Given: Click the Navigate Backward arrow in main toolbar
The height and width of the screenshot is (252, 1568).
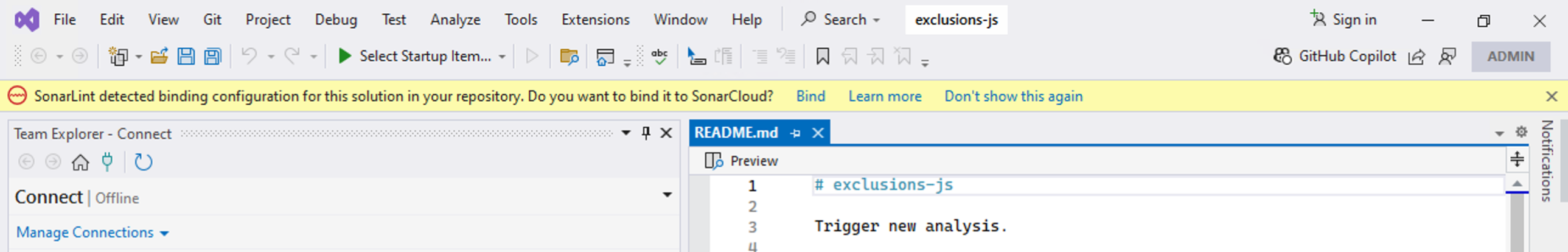Looking at the screenshot, I should [38, 57].
